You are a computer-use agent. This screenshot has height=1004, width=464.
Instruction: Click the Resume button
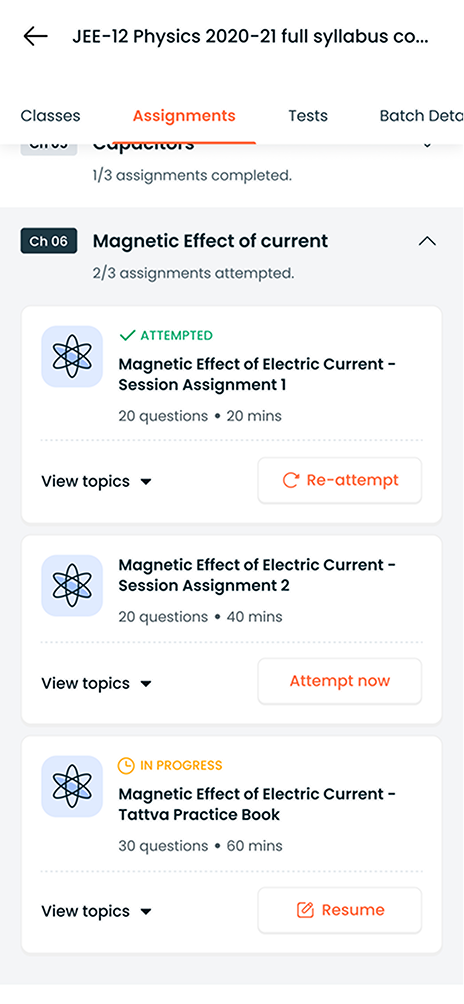coord(340,910)
